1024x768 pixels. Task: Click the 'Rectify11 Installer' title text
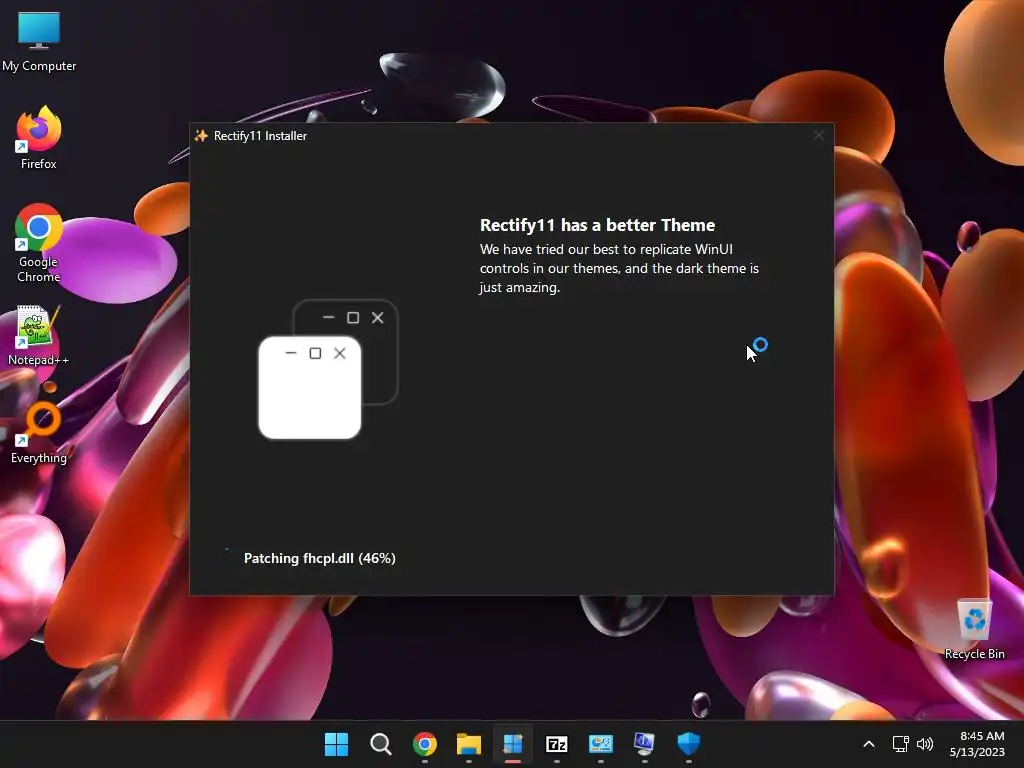[x=260, y=136]
